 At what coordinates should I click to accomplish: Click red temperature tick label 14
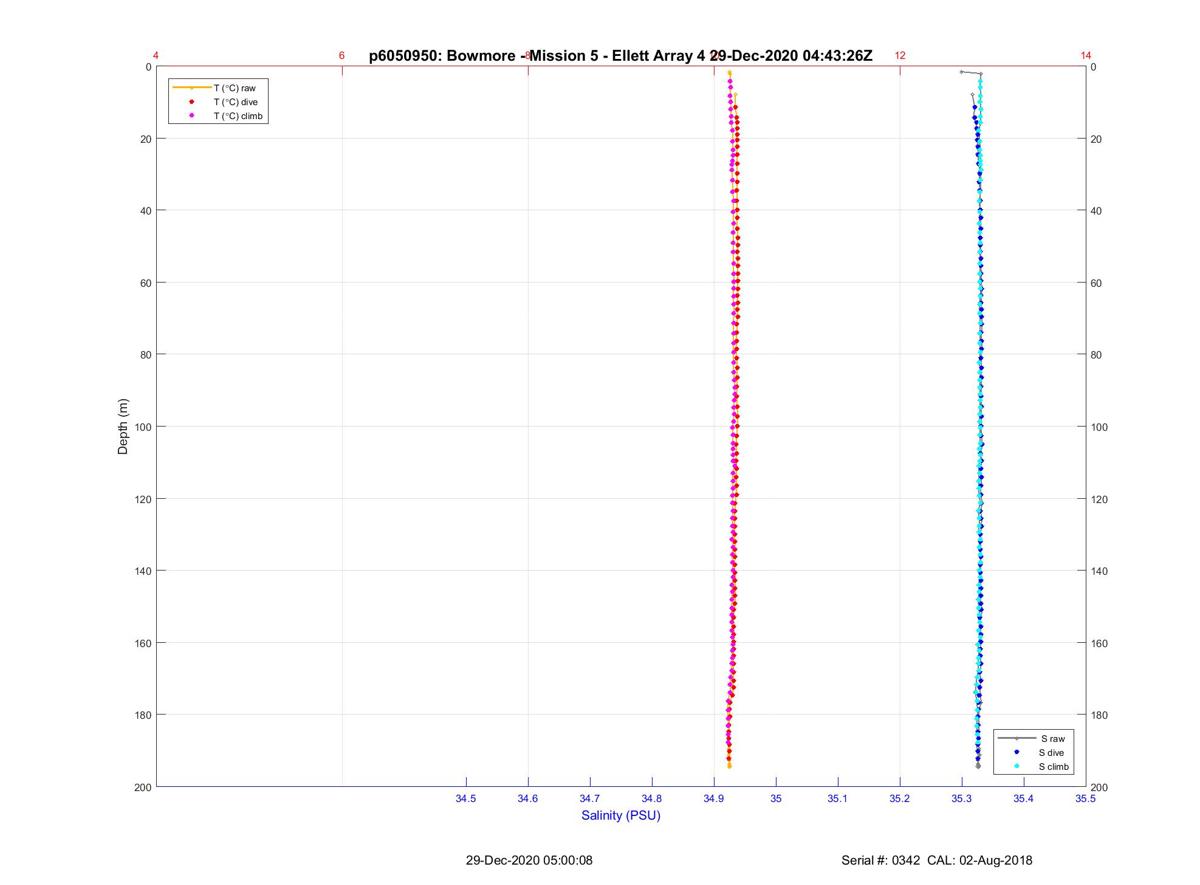1086,56
